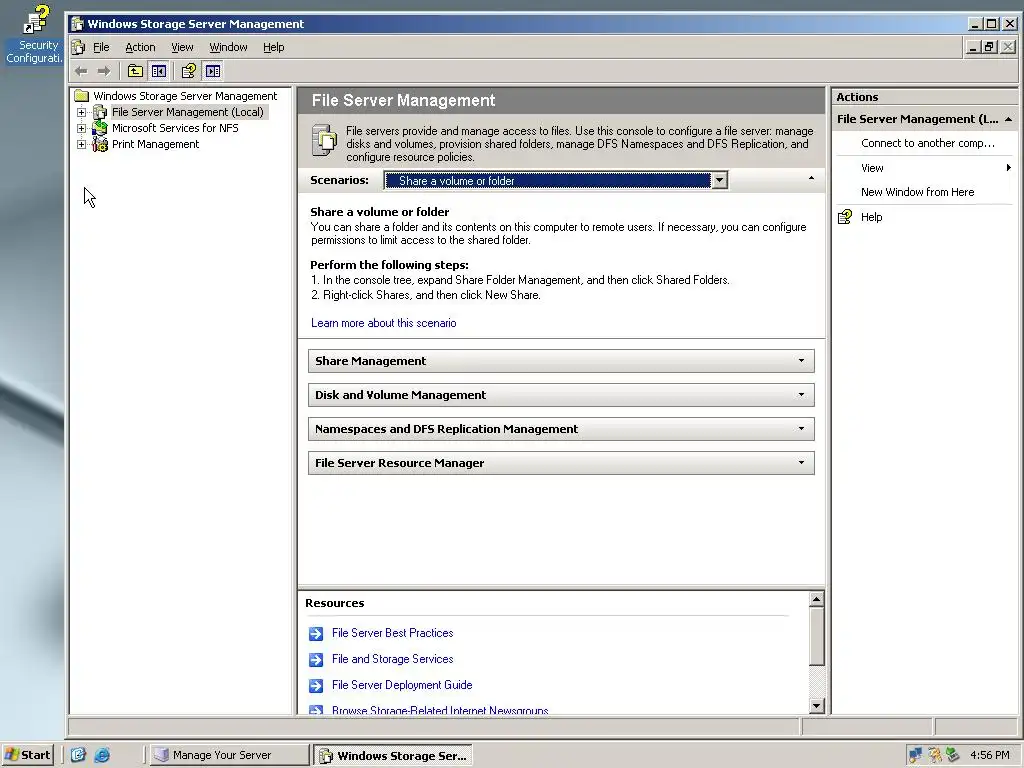The image size is (1024, 768).
Task: Click the Start button
Action: 28,755
